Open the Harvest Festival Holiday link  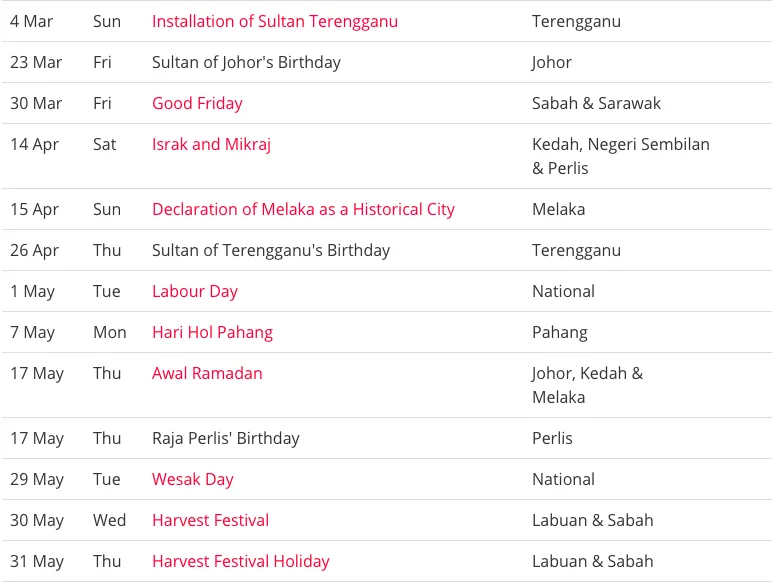(240, 561)
